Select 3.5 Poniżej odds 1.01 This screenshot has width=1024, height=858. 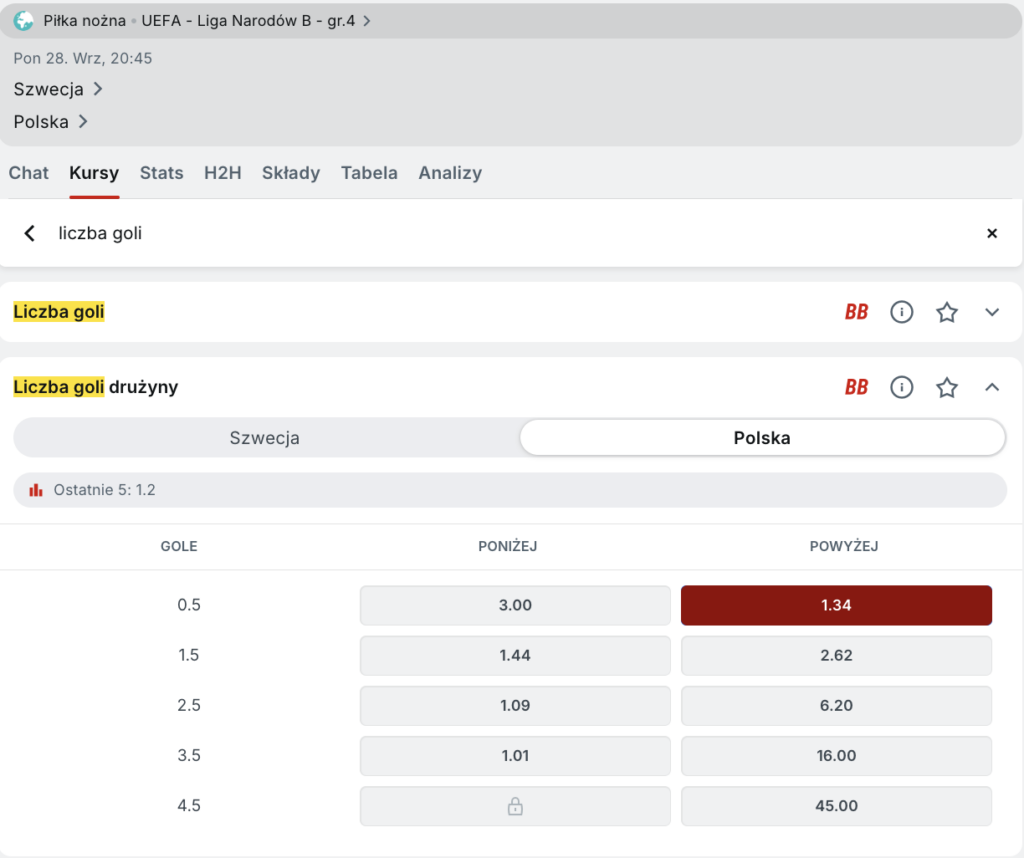(515, 756)
